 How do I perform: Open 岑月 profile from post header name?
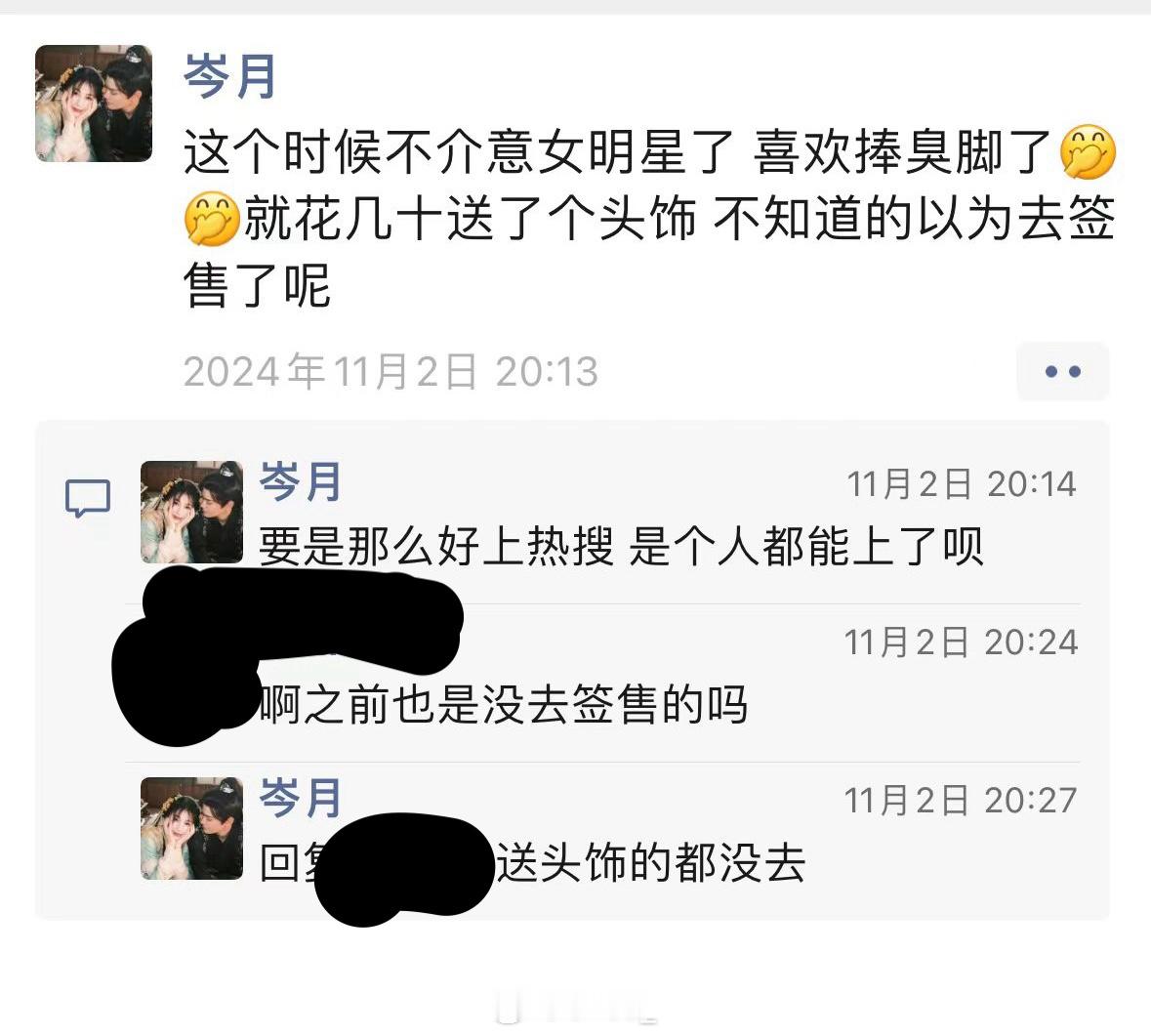[229, 76]
